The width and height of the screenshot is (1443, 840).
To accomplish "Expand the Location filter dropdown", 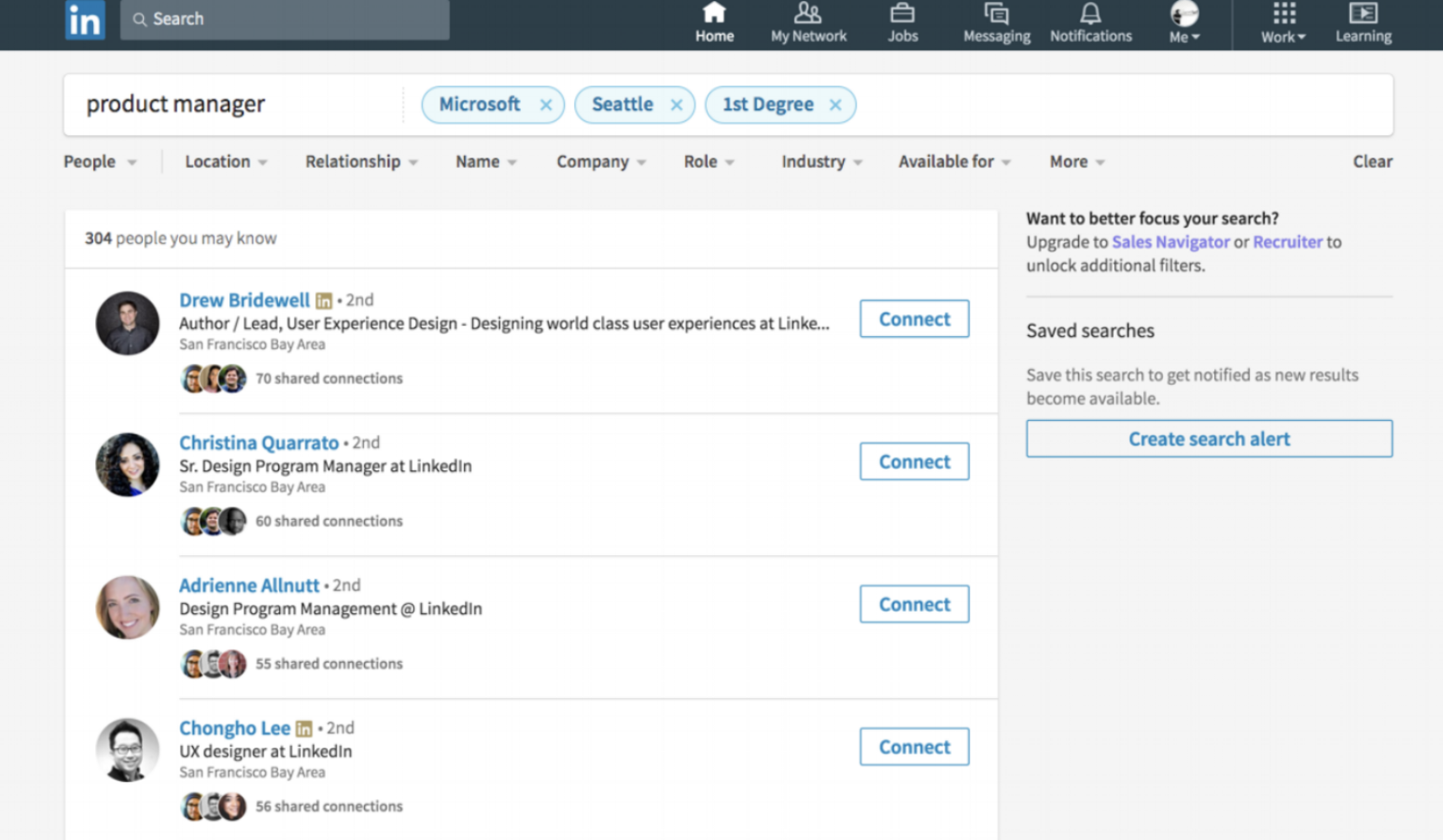I will point(226,161).
